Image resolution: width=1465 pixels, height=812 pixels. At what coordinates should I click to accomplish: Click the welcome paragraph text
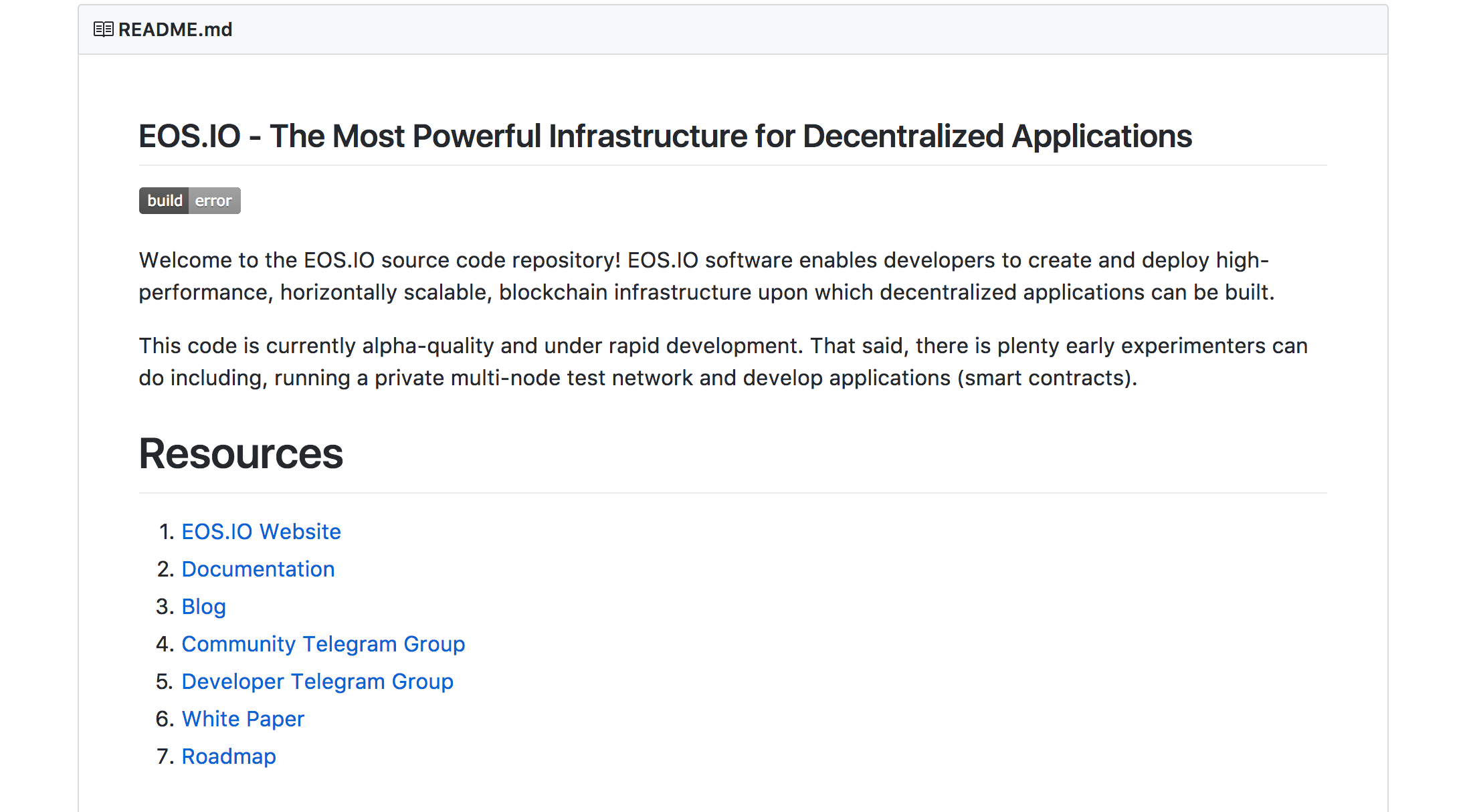tap(702, 276)
